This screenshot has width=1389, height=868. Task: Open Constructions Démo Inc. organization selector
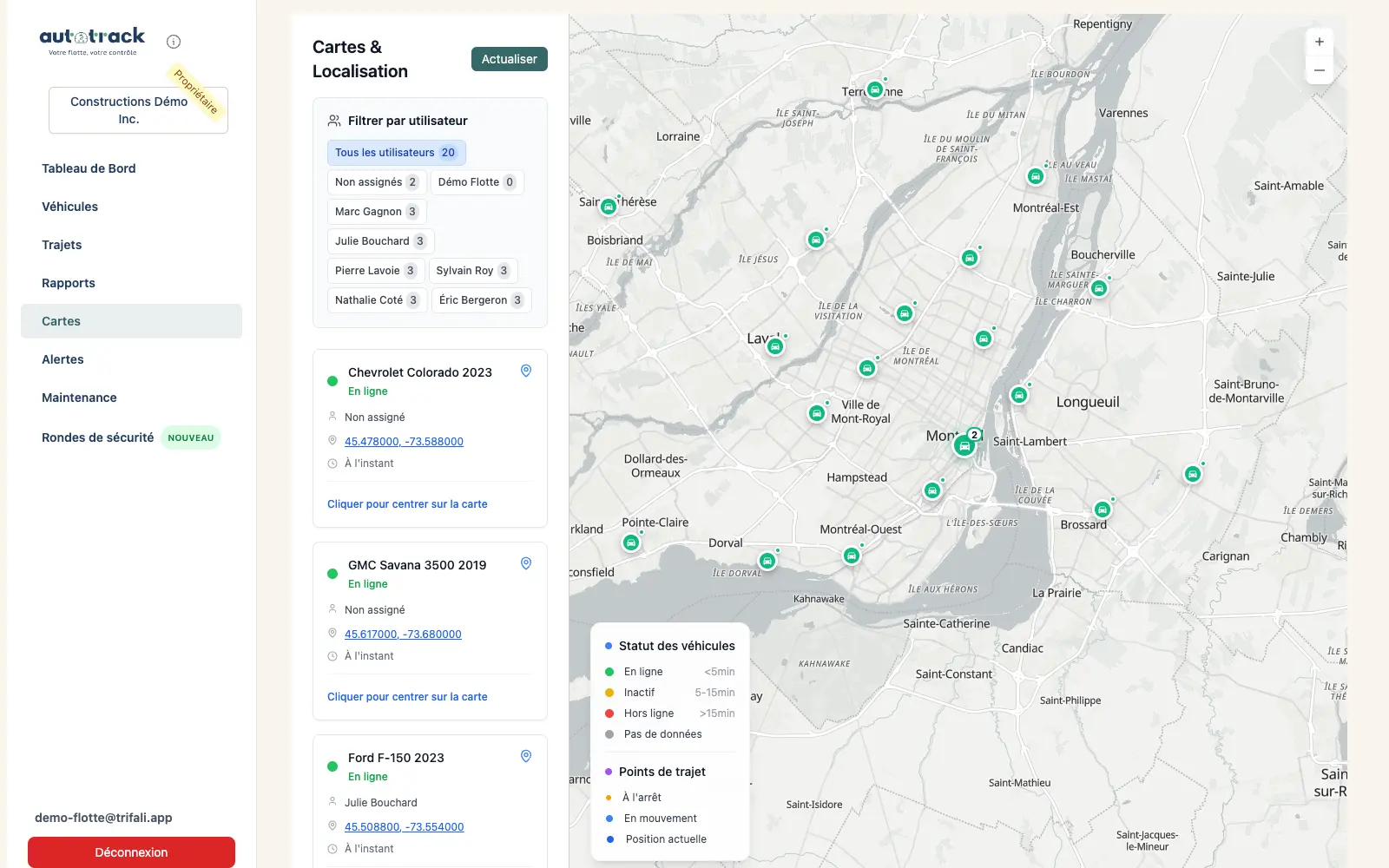coord(138,110)
